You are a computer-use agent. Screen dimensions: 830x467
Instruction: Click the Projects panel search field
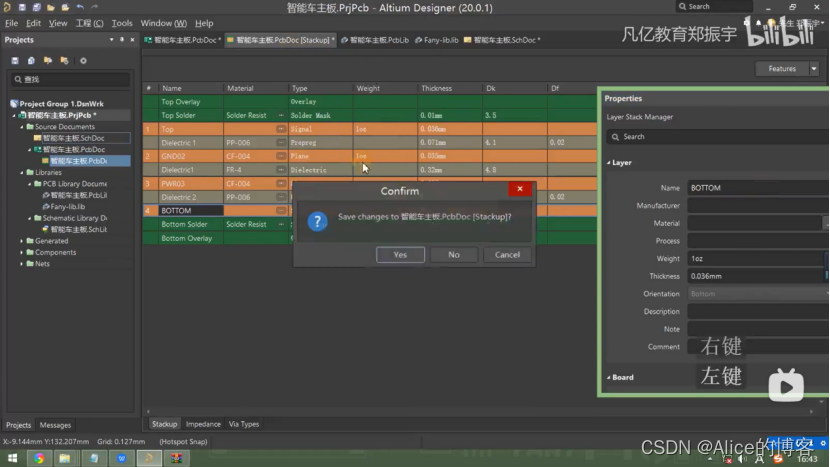70,79
